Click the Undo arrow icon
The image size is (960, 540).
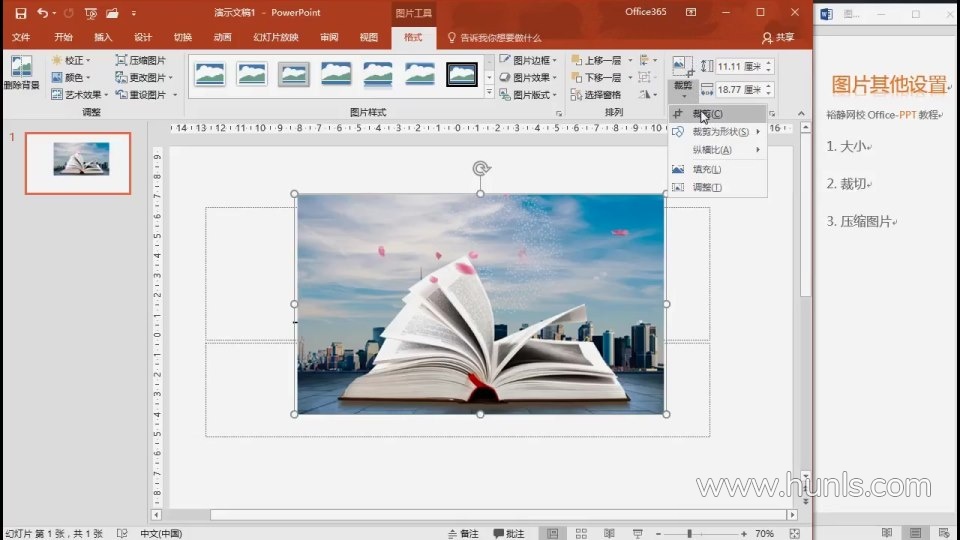(42, 13)
